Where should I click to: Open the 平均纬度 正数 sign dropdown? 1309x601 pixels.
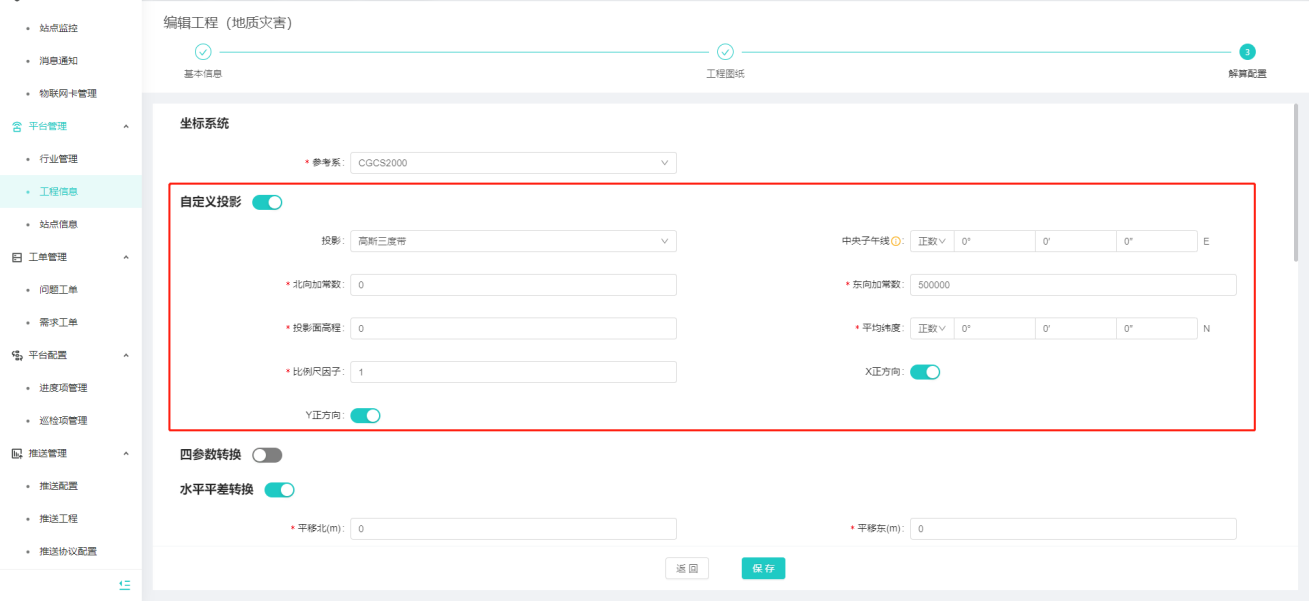[x=931, y=328]
